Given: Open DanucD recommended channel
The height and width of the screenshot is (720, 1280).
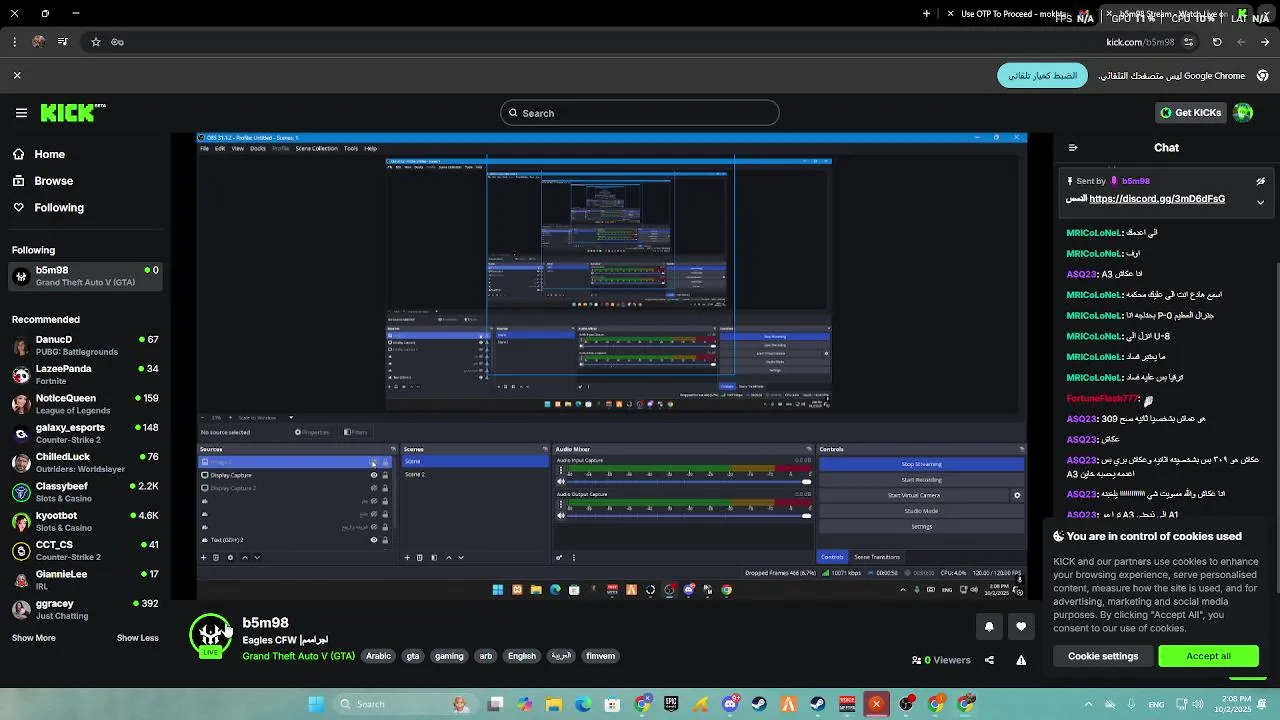Looking at the screenshot, I should [85, 345].
